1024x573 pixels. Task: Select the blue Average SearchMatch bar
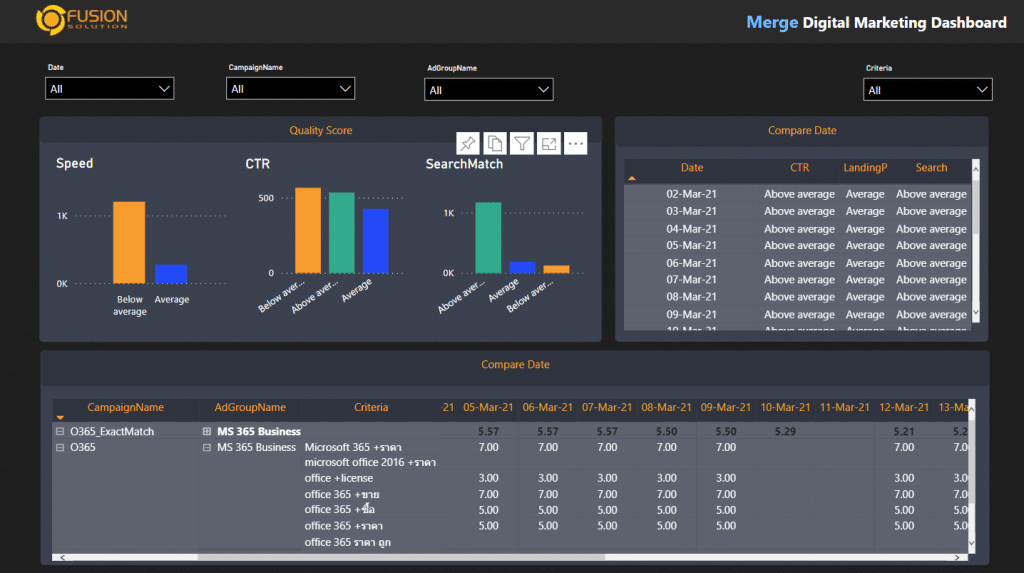(522, 267)
